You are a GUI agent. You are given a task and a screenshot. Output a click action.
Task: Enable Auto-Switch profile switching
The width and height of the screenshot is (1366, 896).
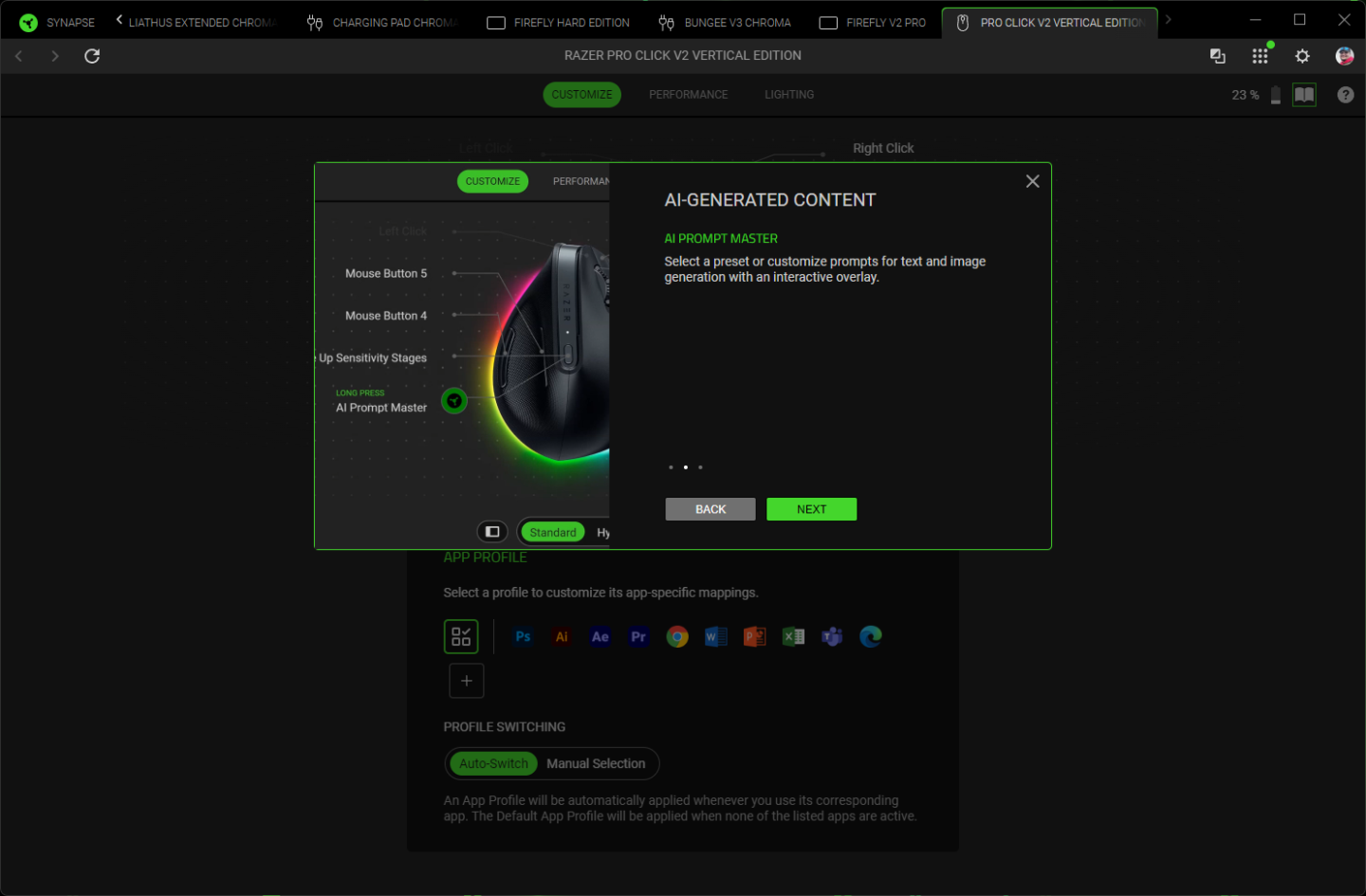point(493,763)
